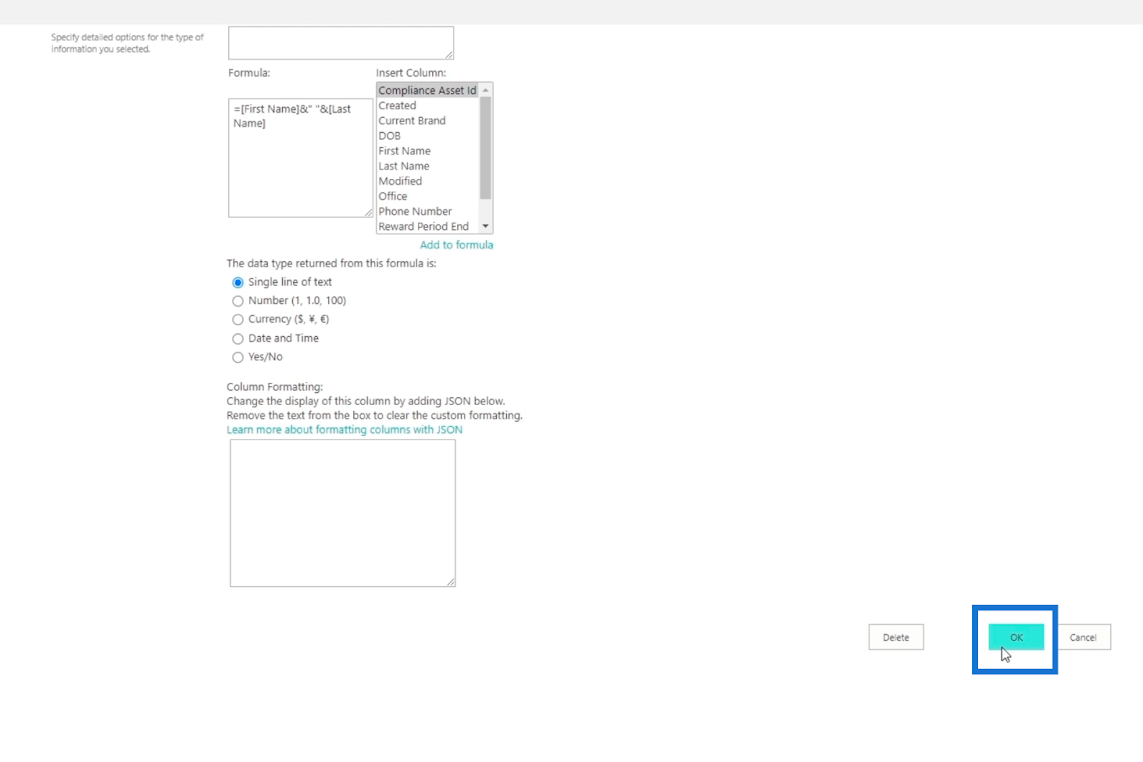Click inside the Formula text box
This screenshot has width=1143, height=762.
click(300, 158)
